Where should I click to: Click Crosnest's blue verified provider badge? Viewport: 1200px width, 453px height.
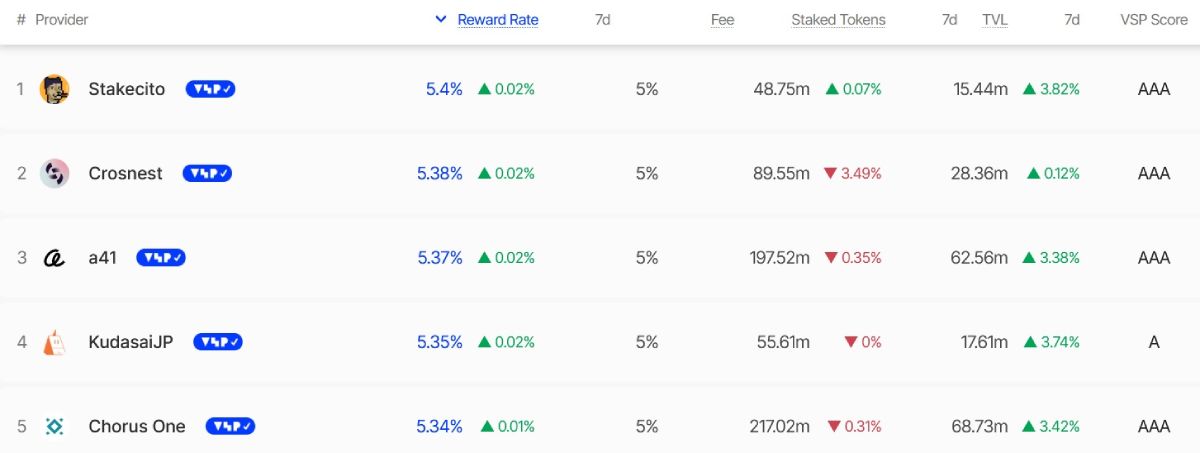pyautogui.click(x=207, y=173)
